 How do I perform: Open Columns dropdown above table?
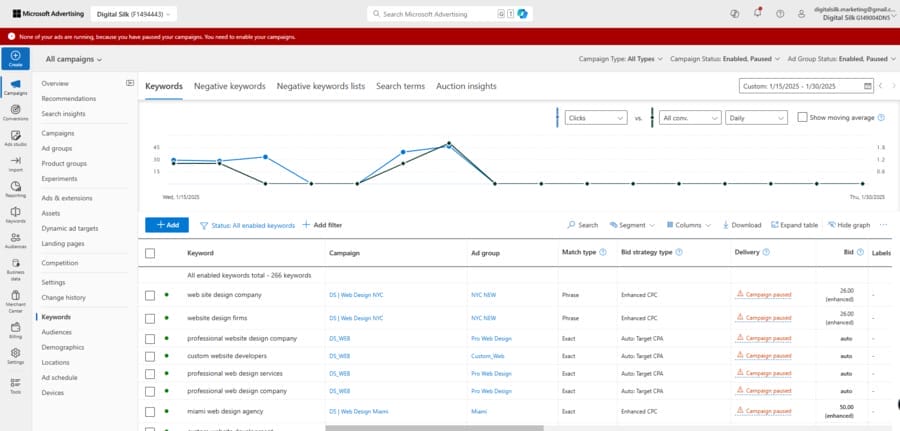[688, 225]
